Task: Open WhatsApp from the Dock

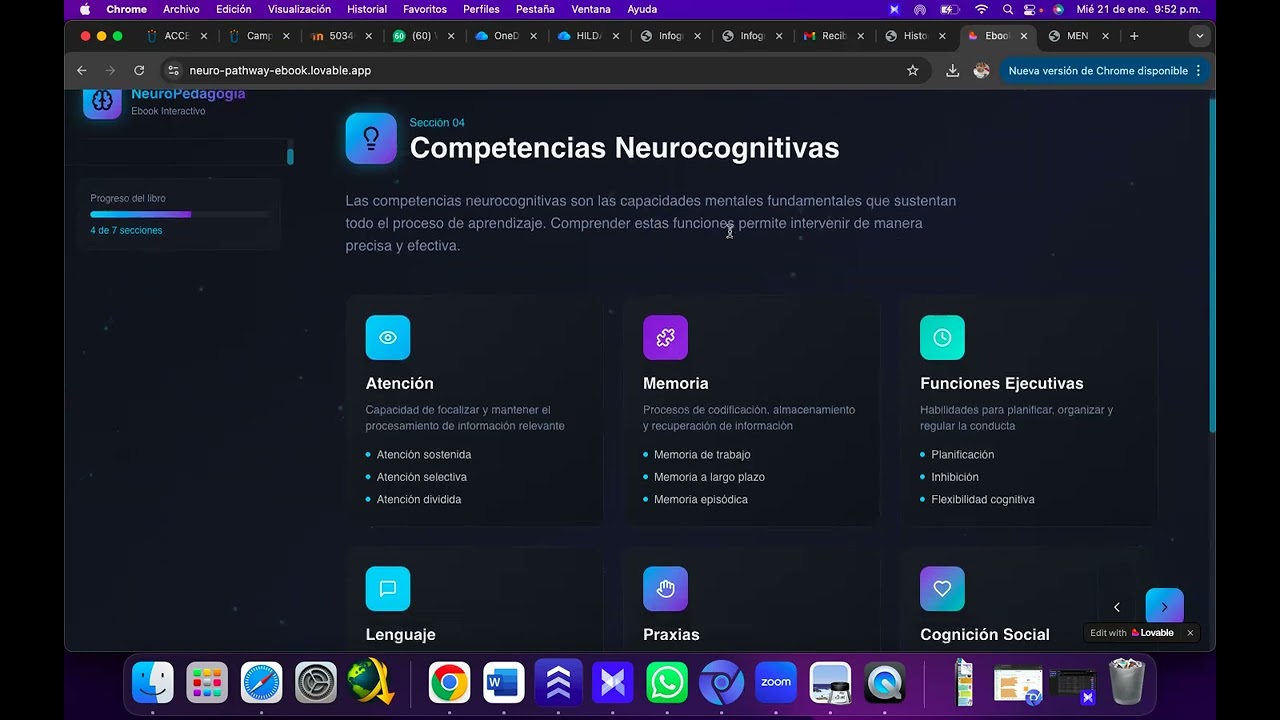Action: 667,683
